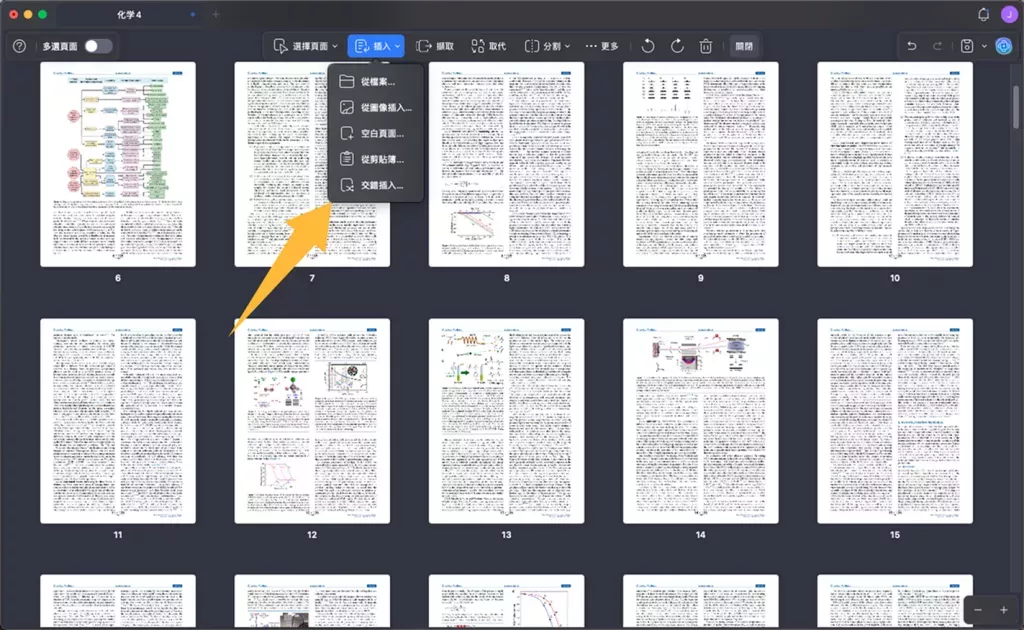
Task: Open the help question mark icon
Action: pyautogui.click(x=20, y=46)
